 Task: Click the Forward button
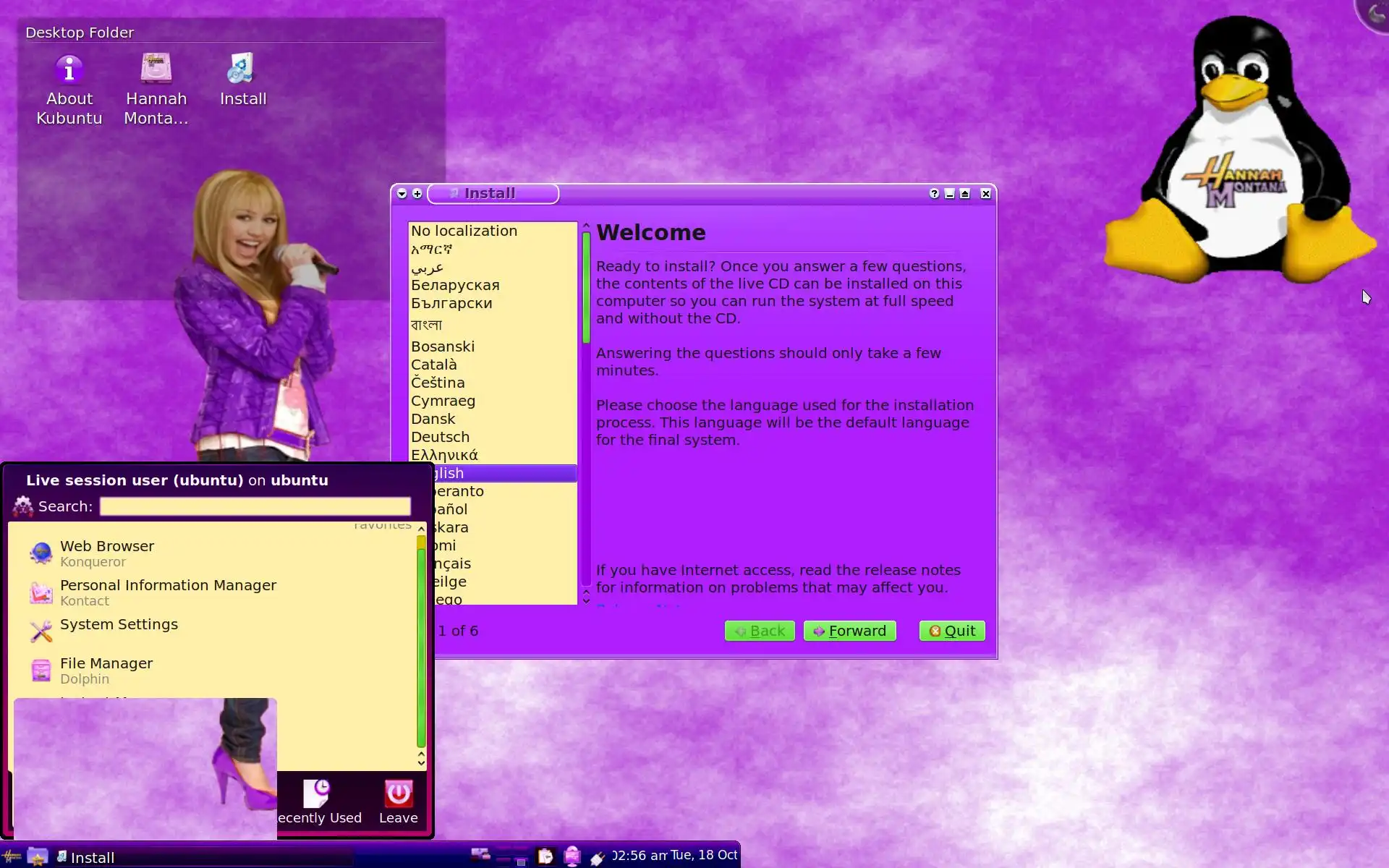click(849, 631)
